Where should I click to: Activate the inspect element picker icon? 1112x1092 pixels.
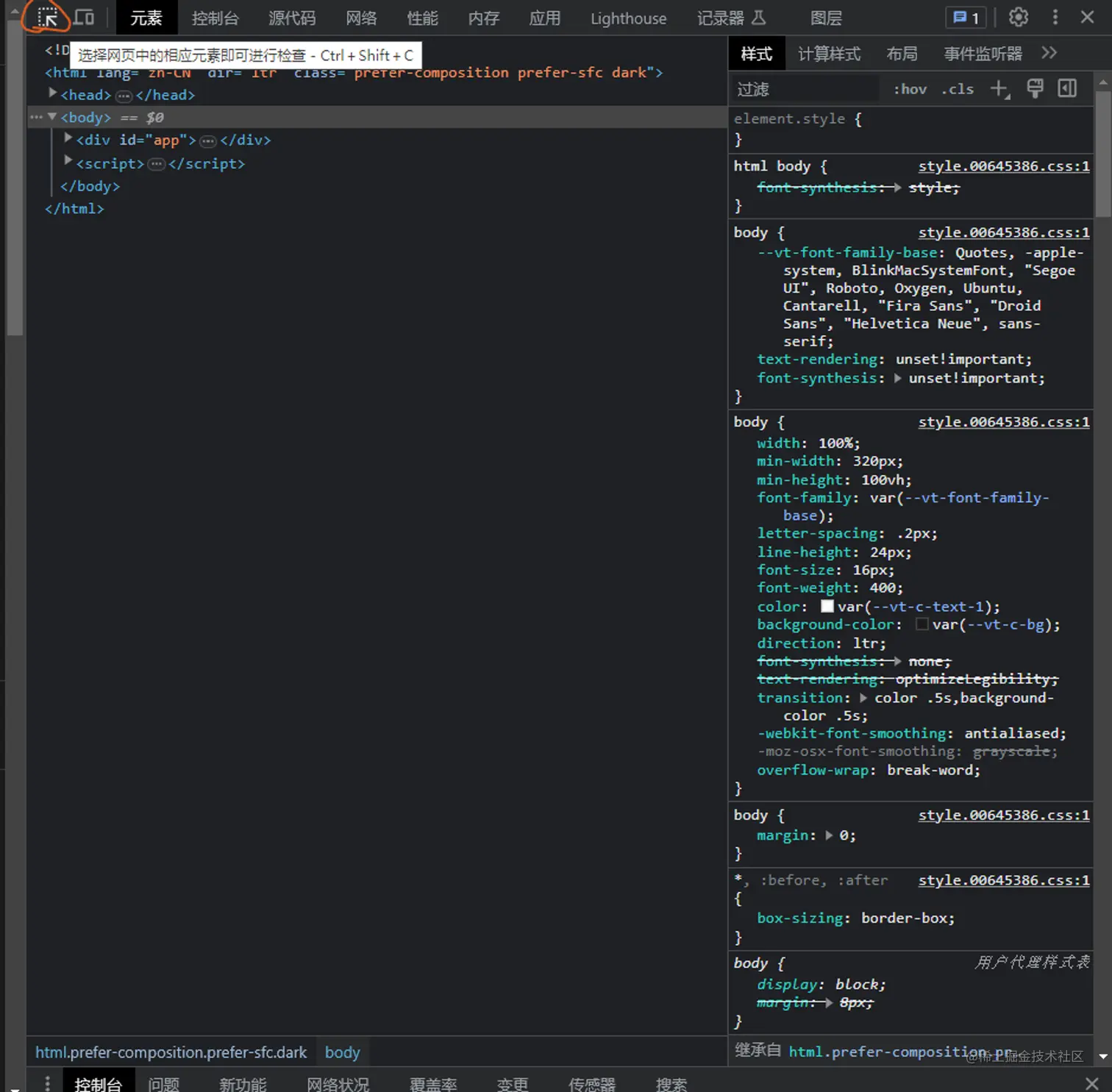(x=47, y=17)
